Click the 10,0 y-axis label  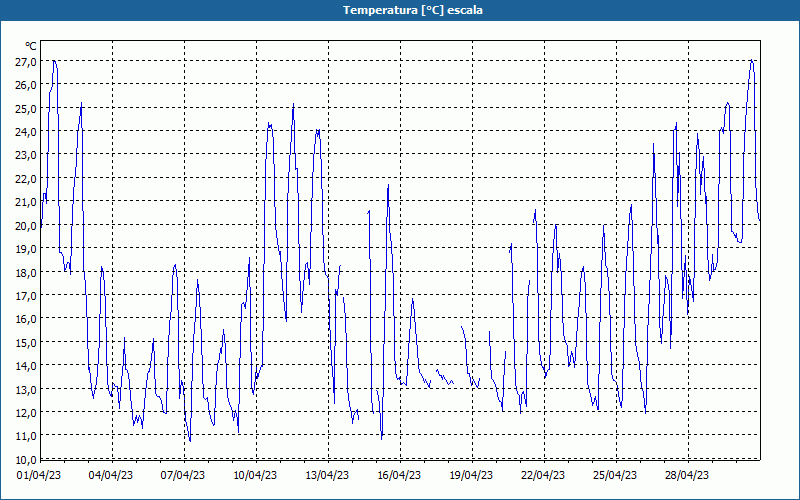27,459
